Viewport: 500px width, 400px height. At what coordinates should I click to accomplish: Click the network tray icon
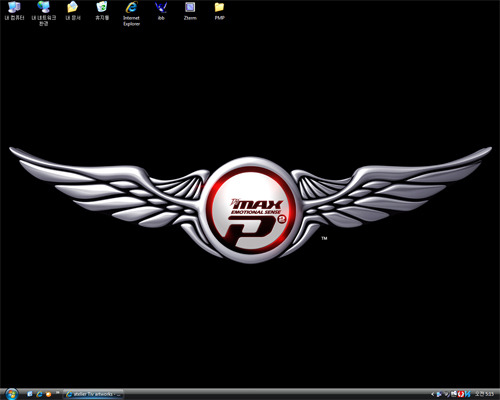point(439,394)
